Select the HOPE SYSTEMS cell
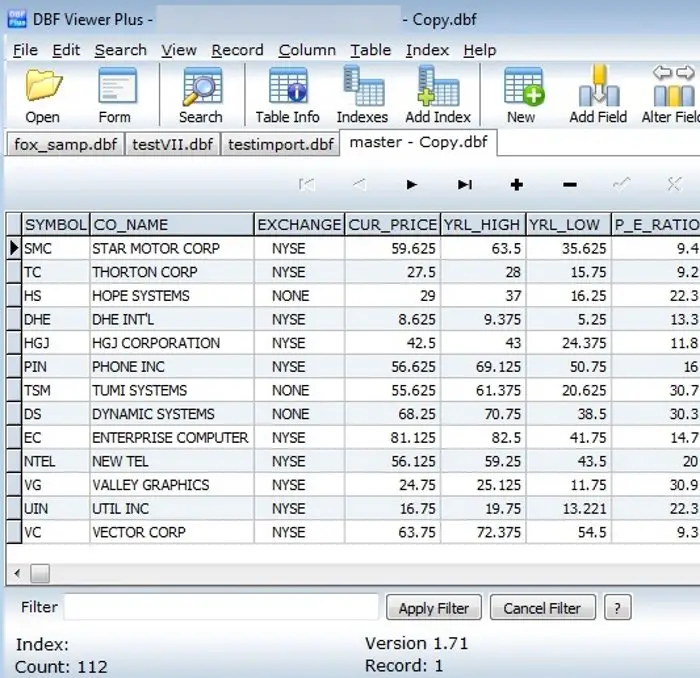This screenshot has height=678, width=700. coord(172,295)
